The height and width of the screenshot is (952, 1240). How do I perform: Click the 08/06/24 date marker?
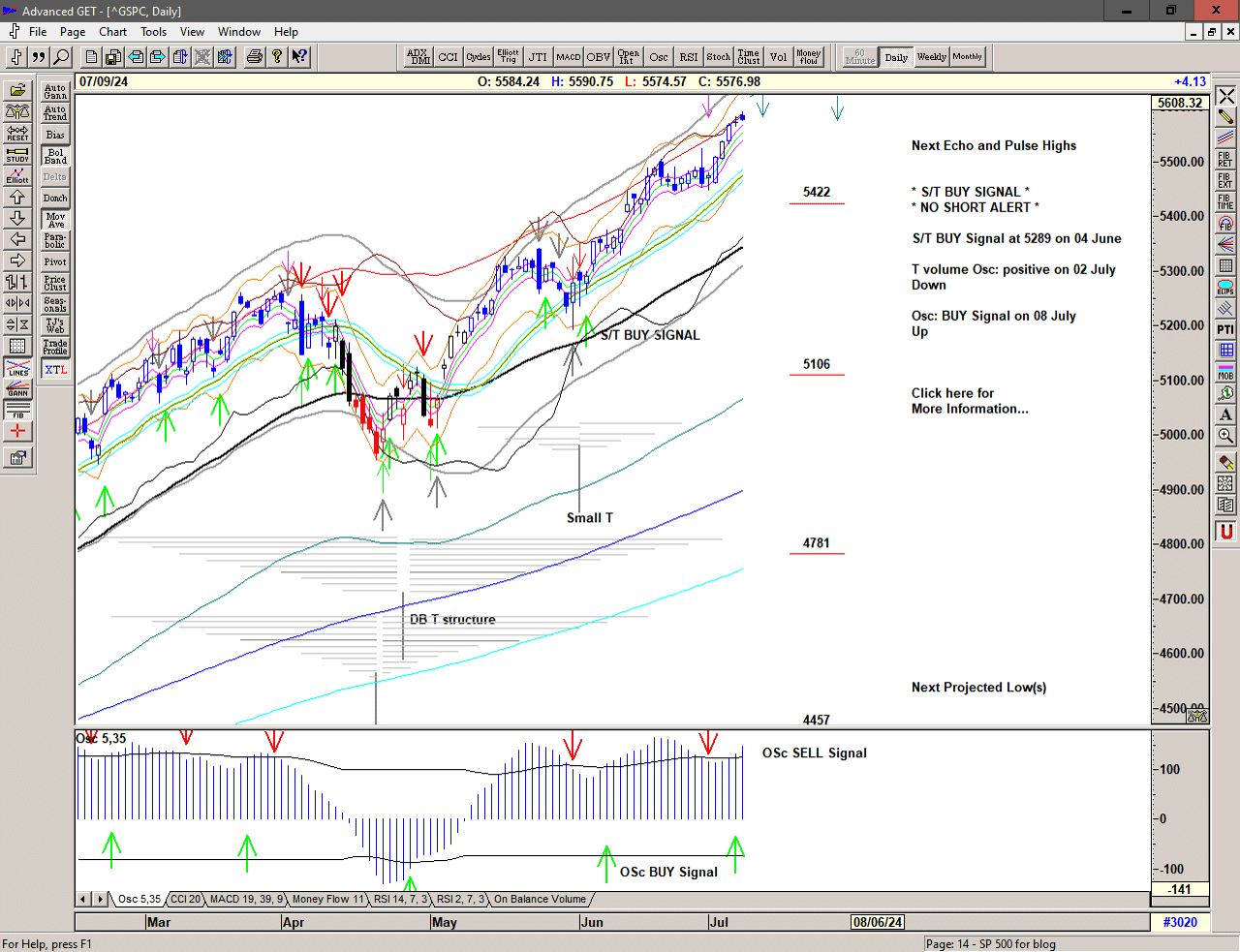point(878,922)
